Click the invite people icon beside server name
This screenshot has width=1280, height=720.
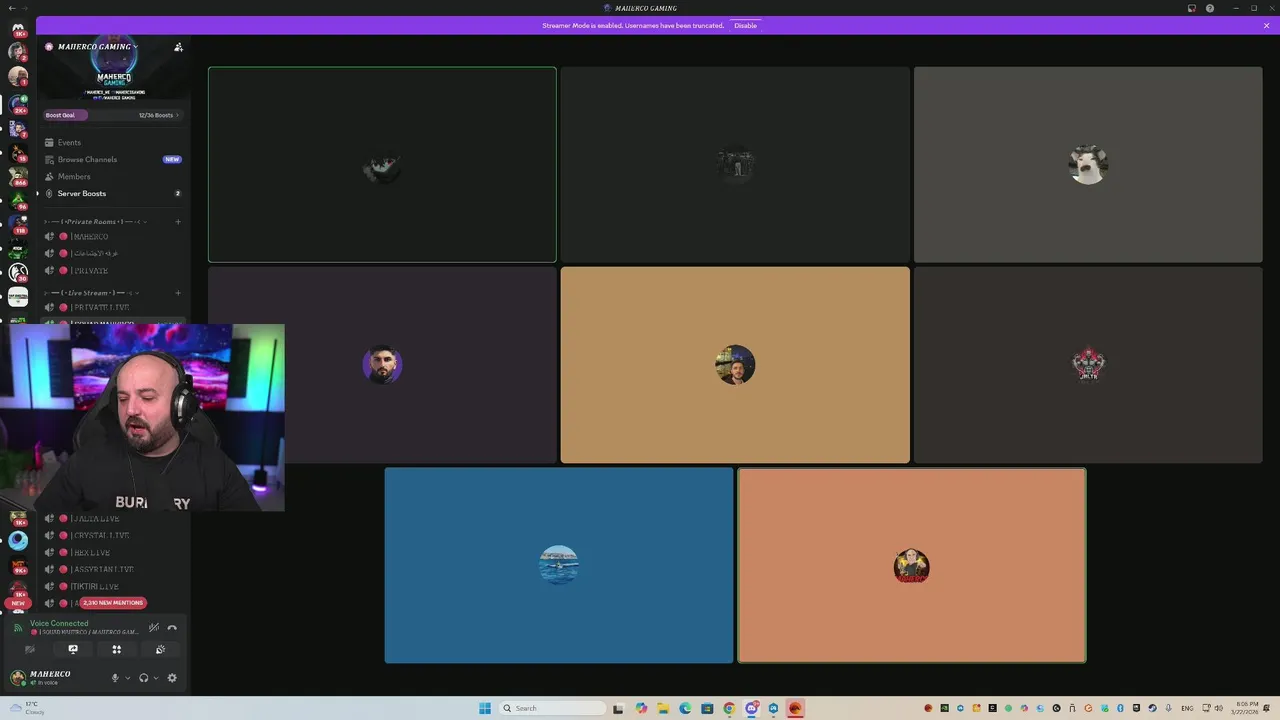[178, 47]
